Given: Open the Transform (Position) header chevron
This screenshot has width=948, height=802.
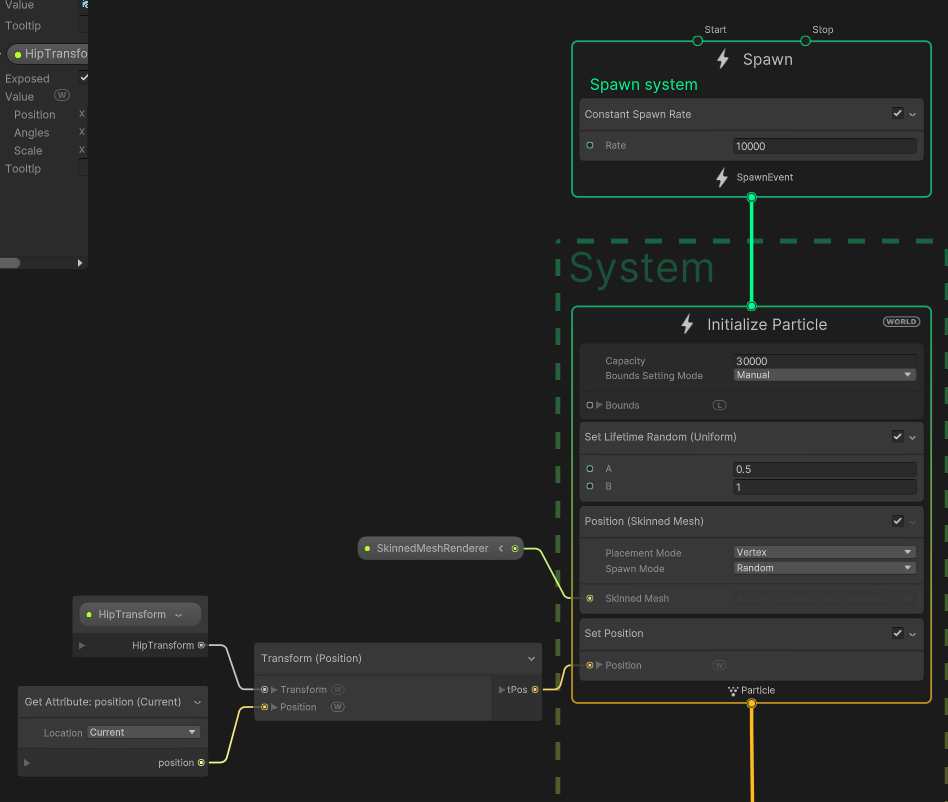Looking at the screenshot, I should point(532,658).
